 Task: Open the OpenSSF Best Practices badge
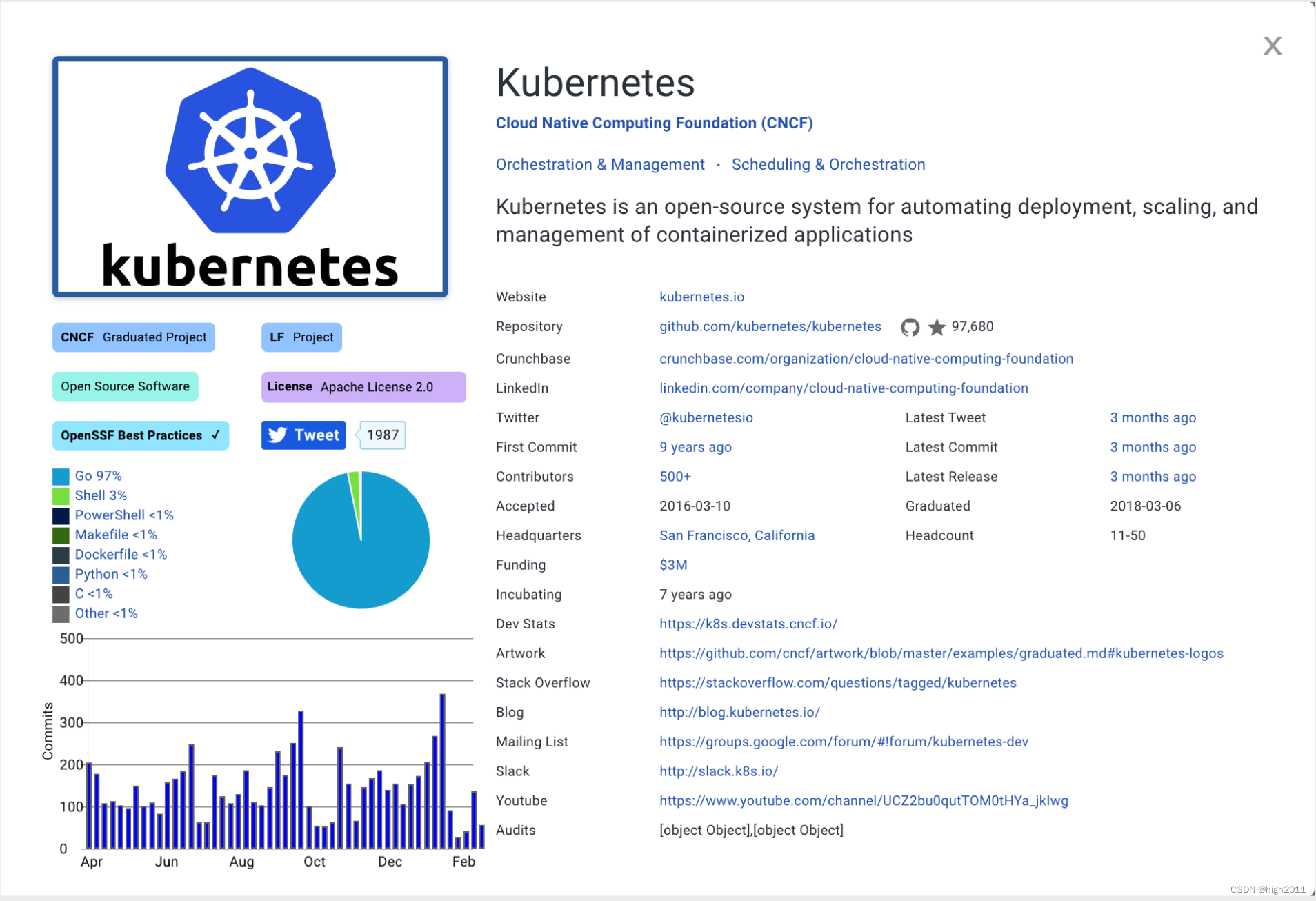(x=141, y=435)
